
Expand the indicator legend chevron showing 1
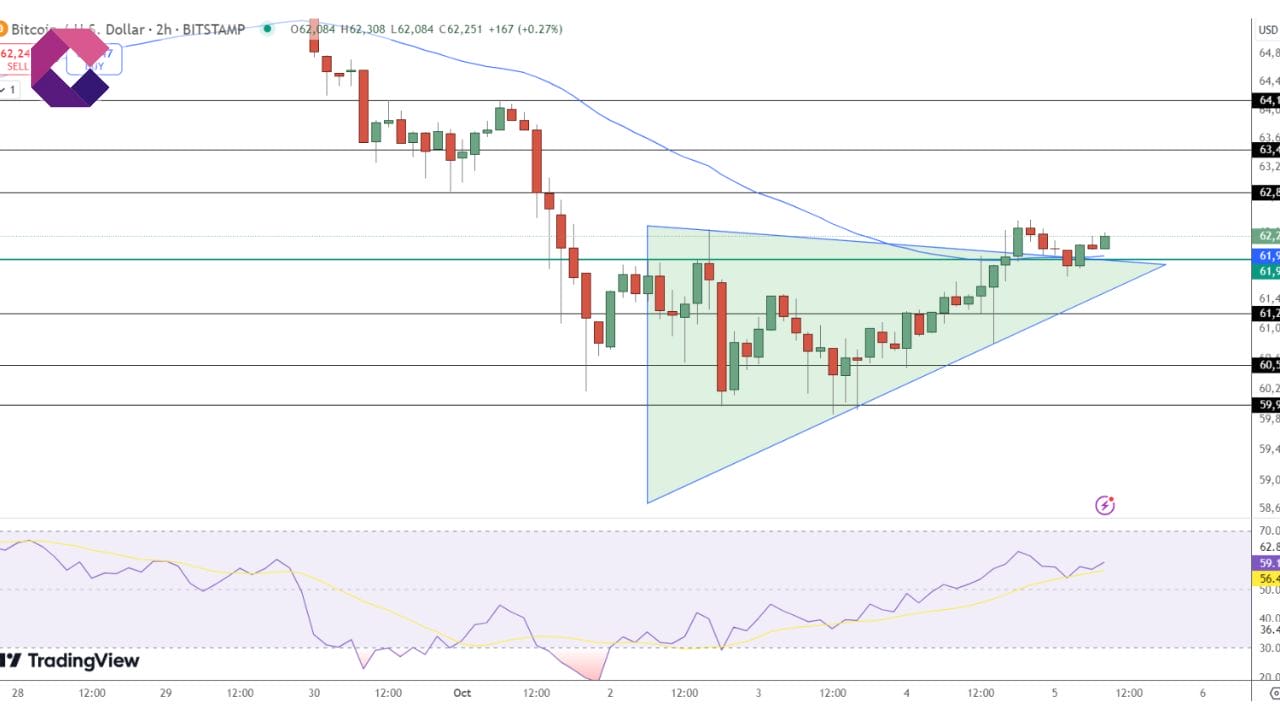pos(9,90)
